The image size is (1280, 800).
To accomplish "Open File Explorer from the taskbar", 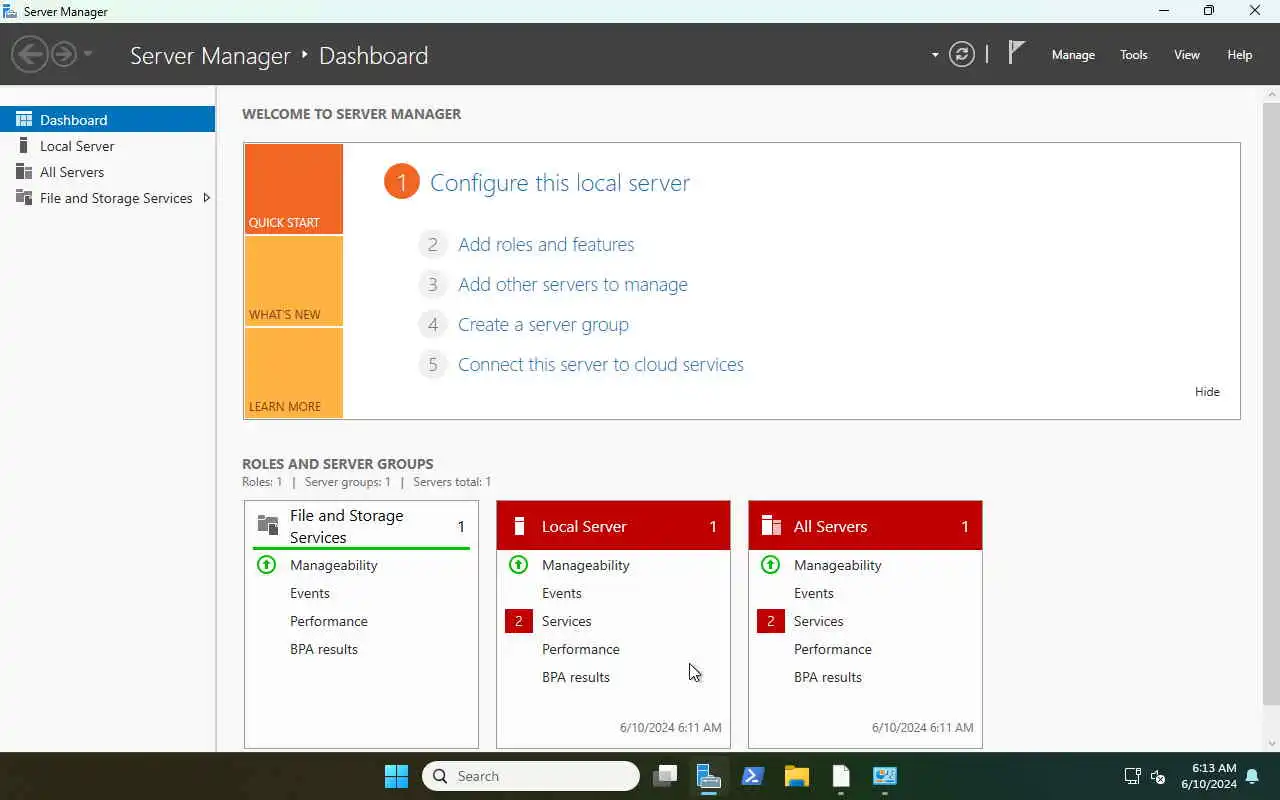I will coord(797,776).
